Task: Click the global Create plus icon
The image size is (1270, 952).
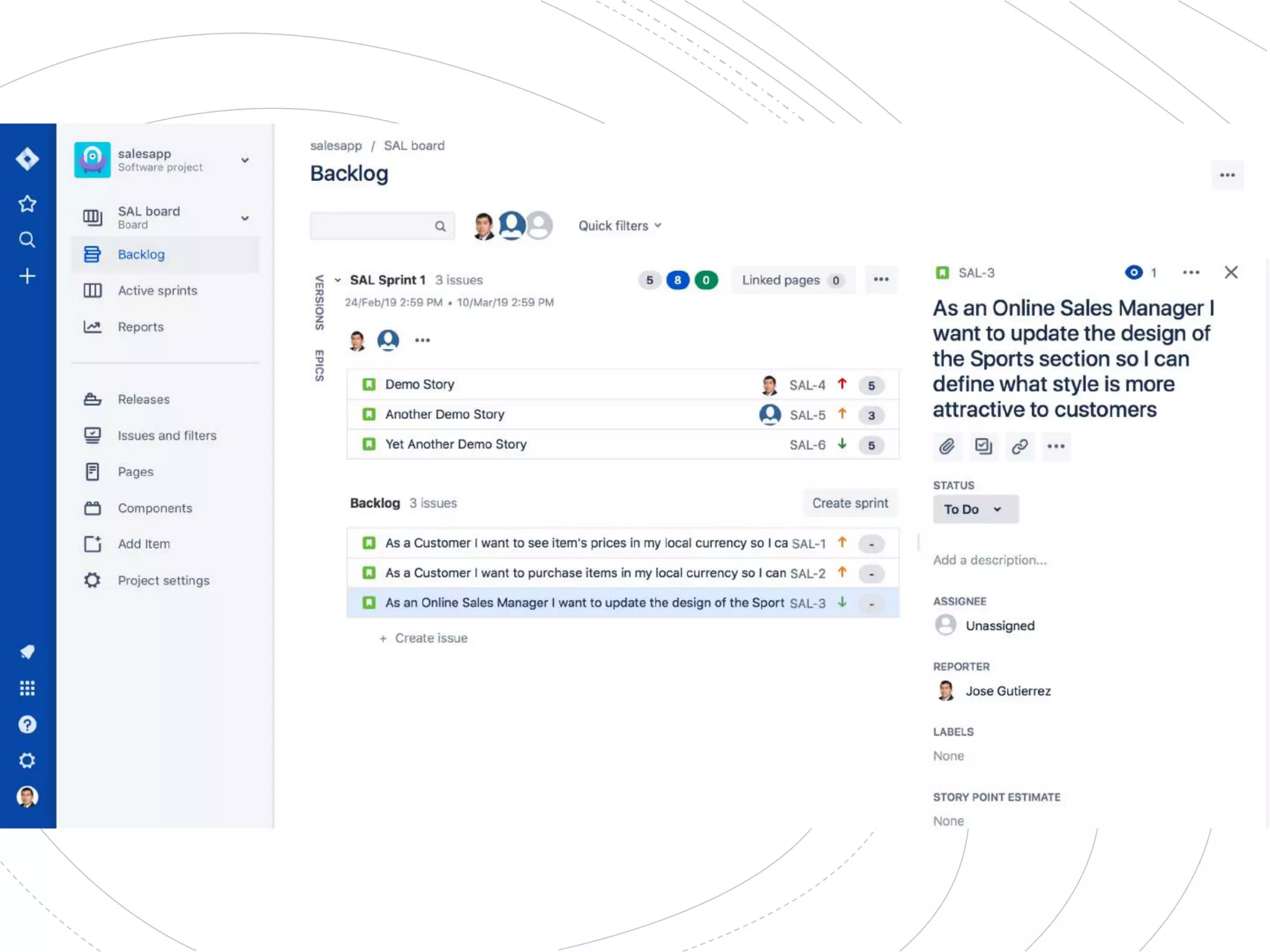Action: [27, 276]
